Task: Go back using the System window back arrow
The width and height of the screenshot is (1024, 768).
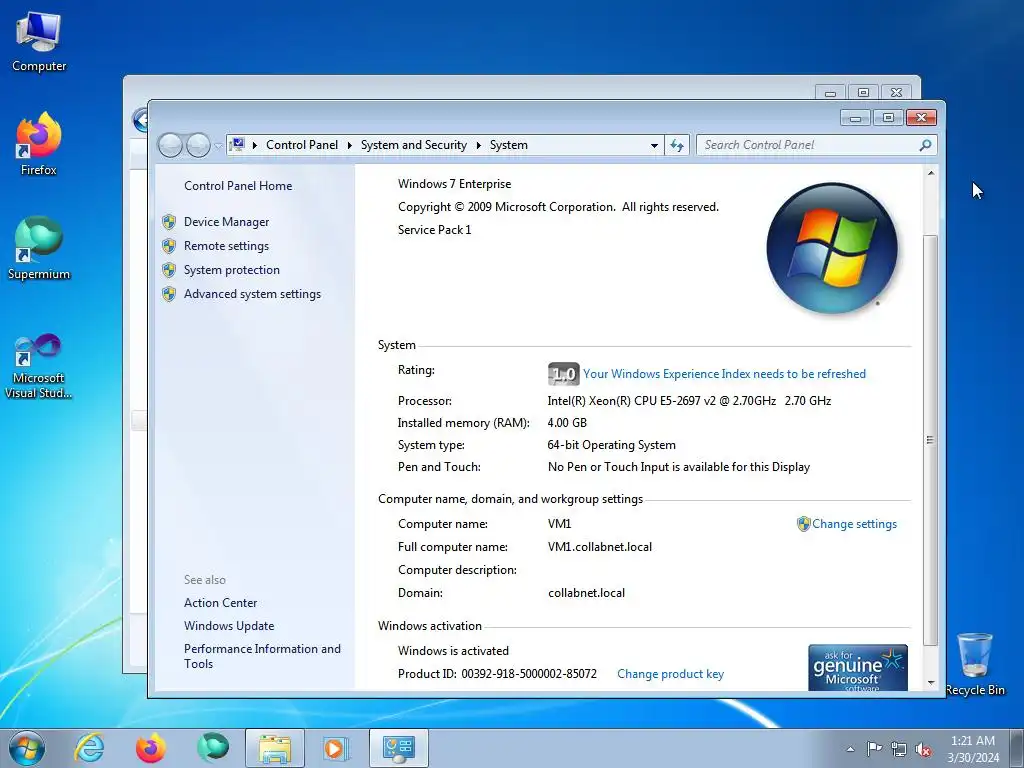Action: pos(170,145)
